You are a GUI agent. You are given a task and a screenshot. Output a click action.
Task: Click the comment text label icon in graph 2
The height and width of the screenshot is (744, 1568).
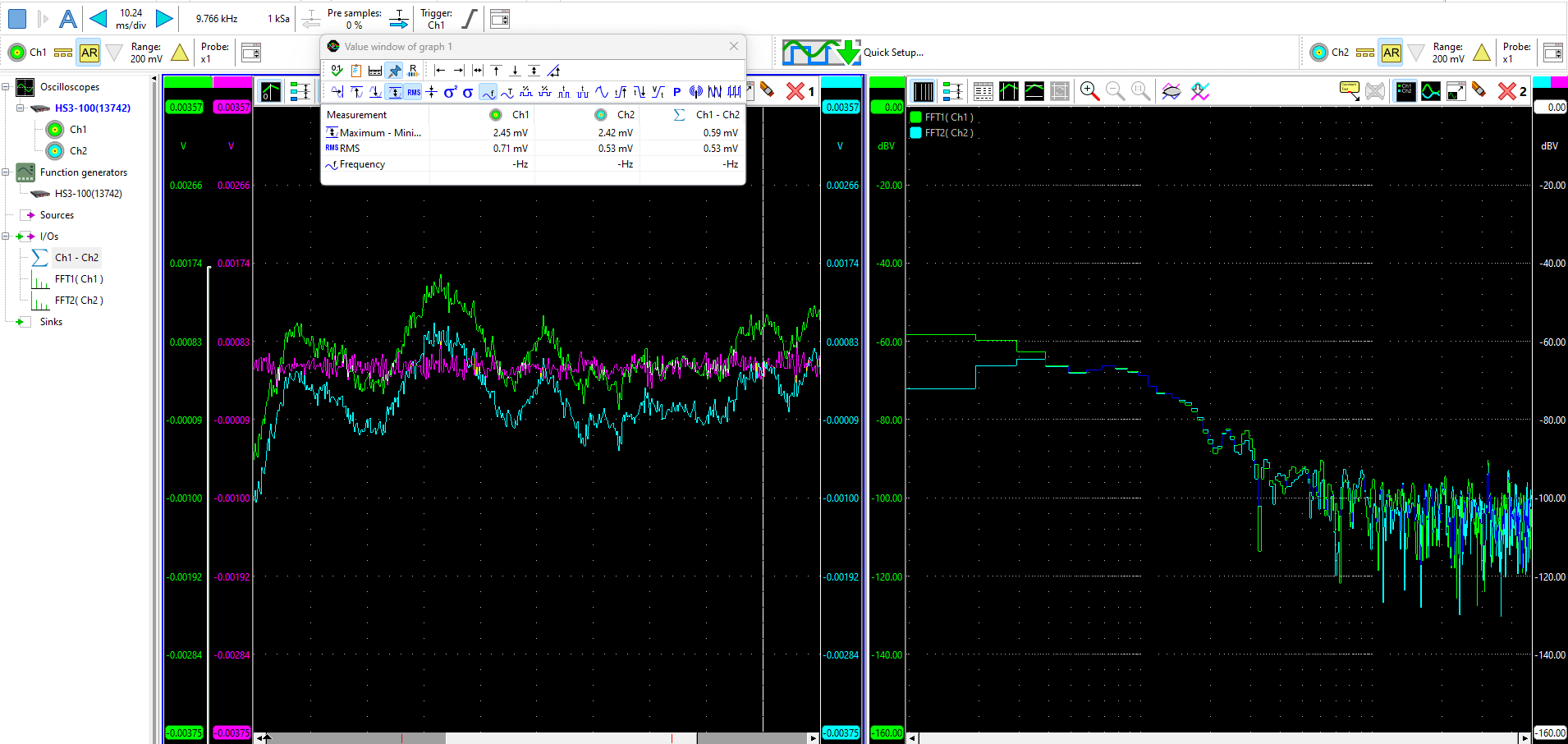click(1349, 90)
